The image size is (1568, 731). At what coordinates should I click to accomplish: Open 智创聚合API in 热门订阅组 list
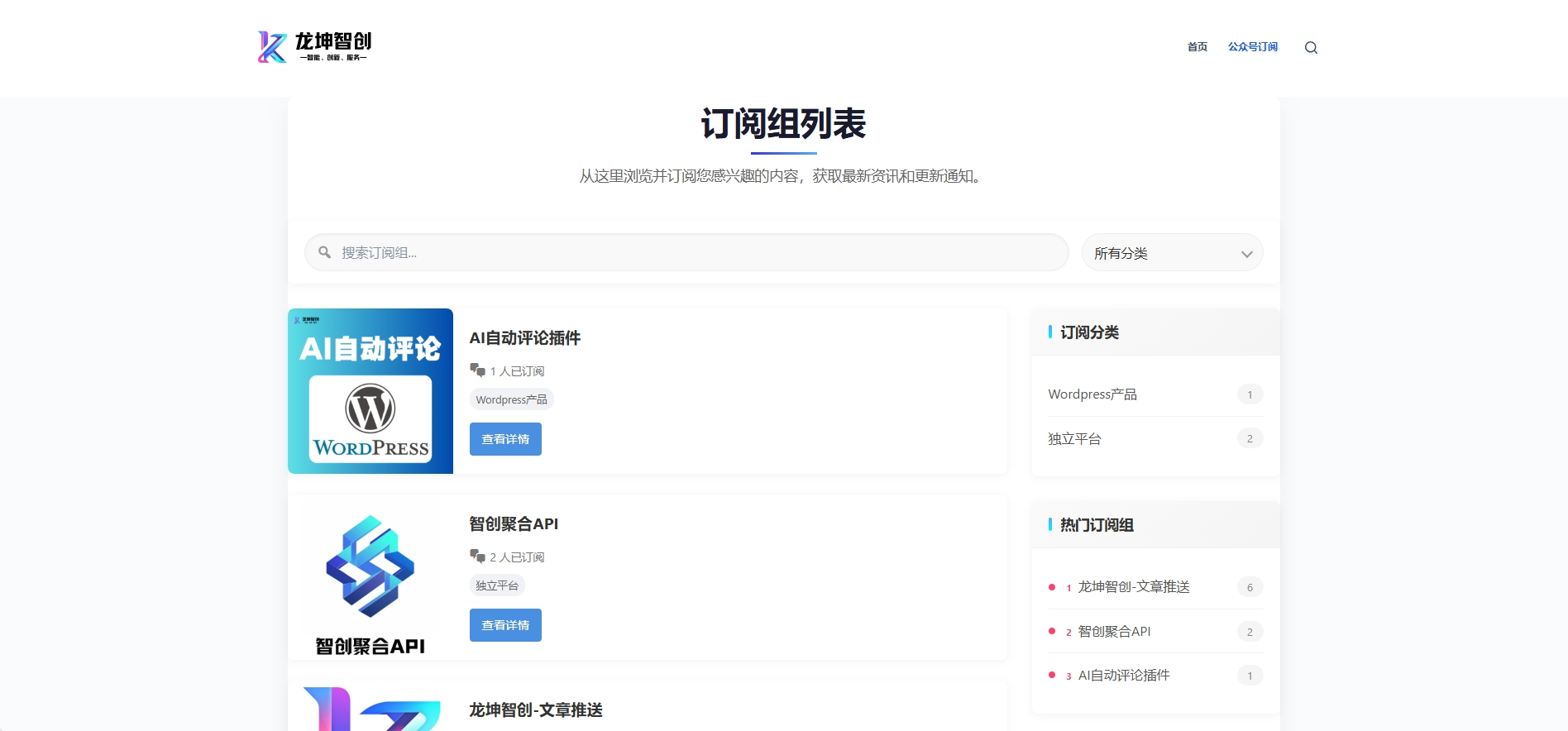coord(1114,632)
